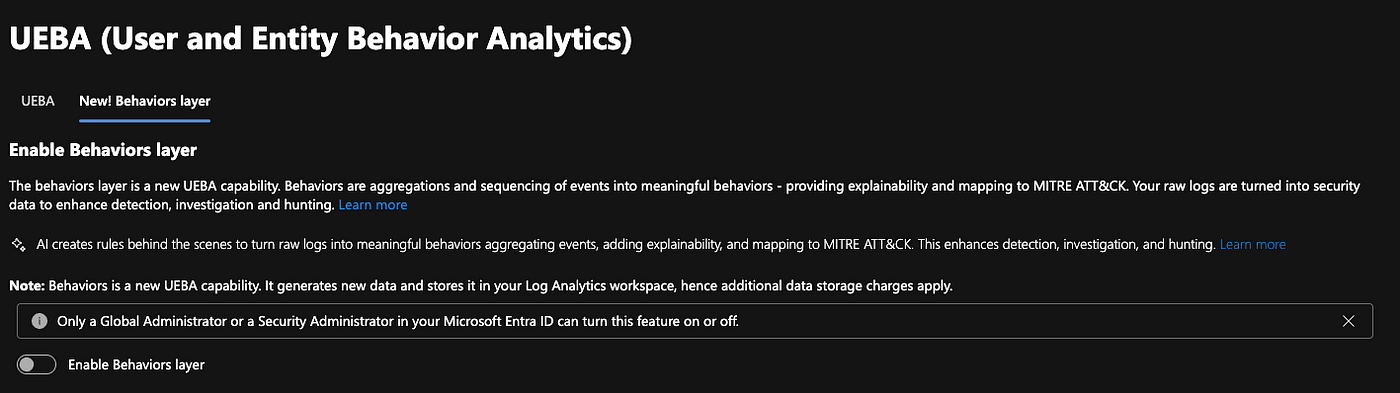
Task: Open Learn more link in the AI paragraph
Action: (1252, 244)
